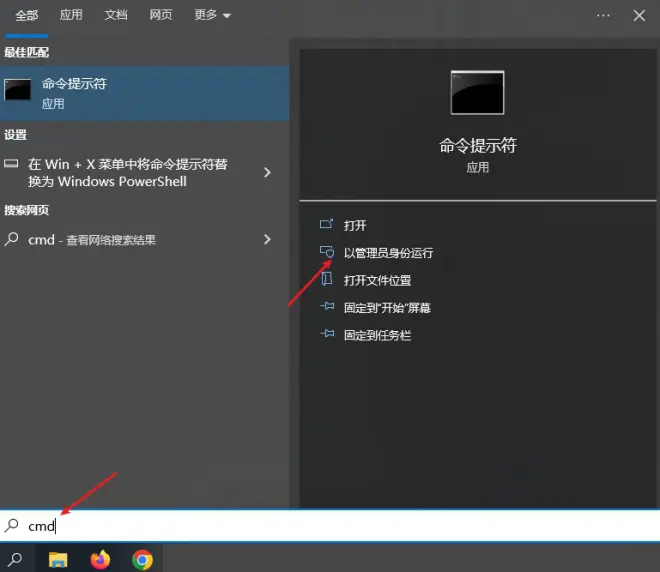
Task: Choose 固定到任务栏
Action: (377, 335)
